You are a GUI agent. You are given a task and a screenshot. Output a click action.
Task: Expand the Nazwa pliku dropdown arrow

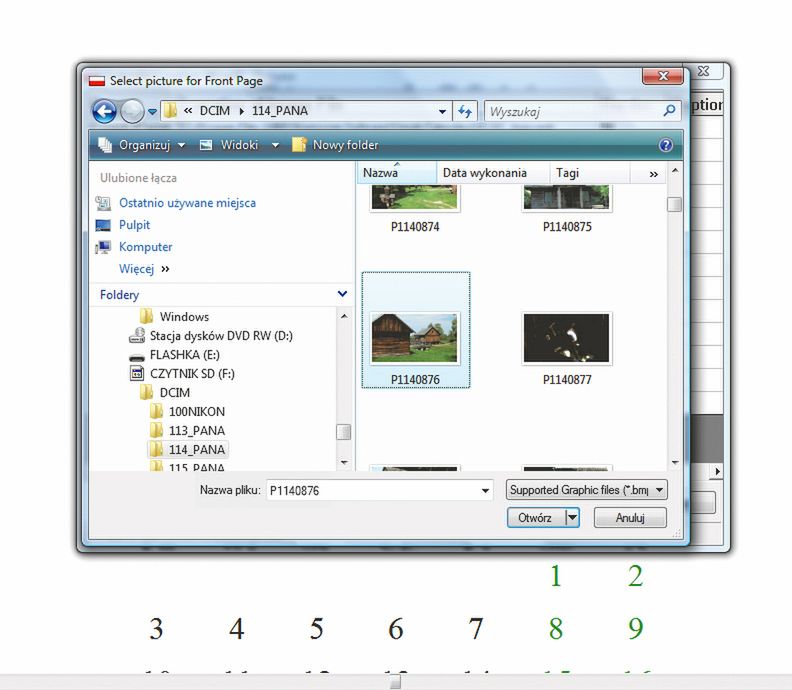coord(485,490)
